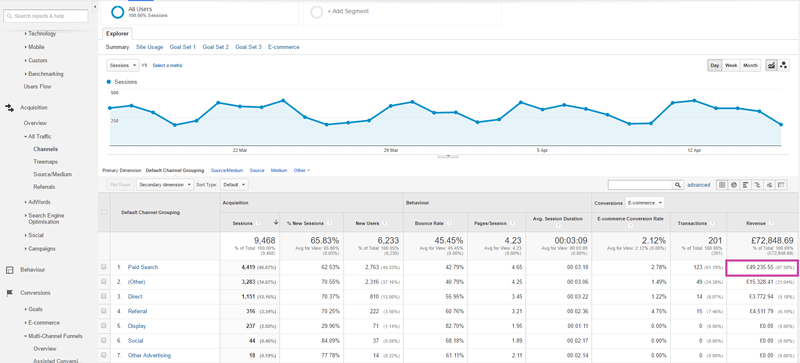Tick the Paid Search row checkbox
This screenshot has width=800, height=363.
click(104, 267)
